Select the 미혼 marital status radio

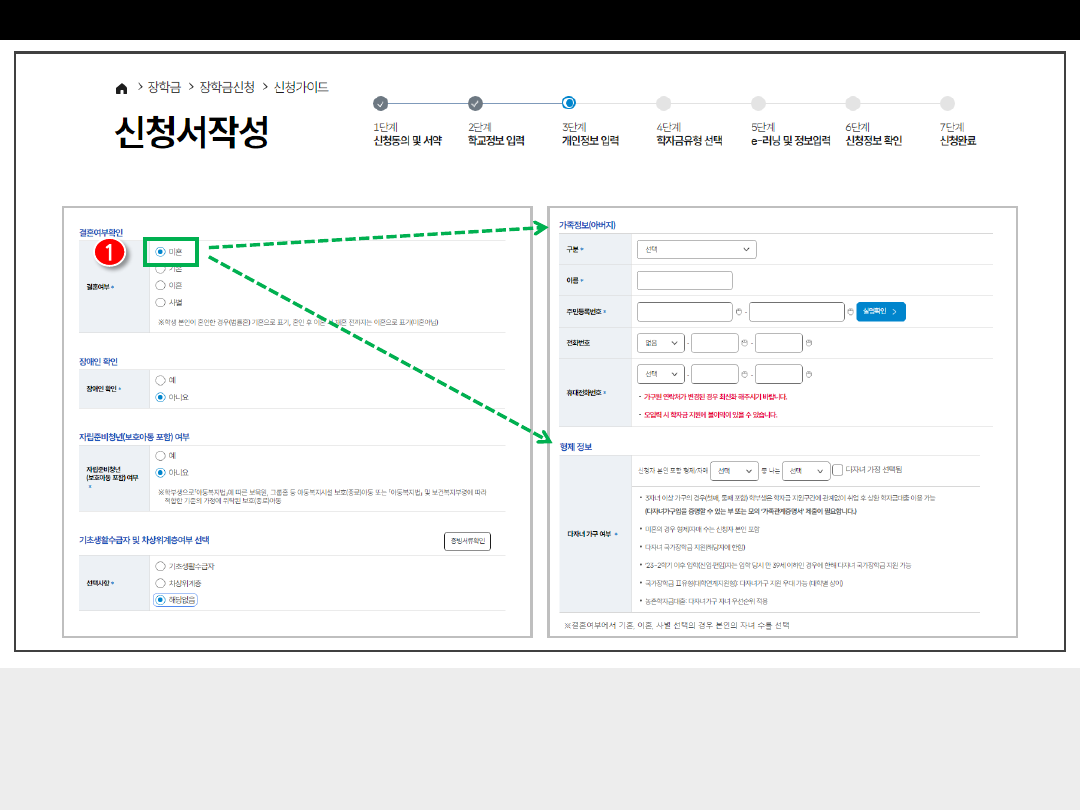point(160,252)
